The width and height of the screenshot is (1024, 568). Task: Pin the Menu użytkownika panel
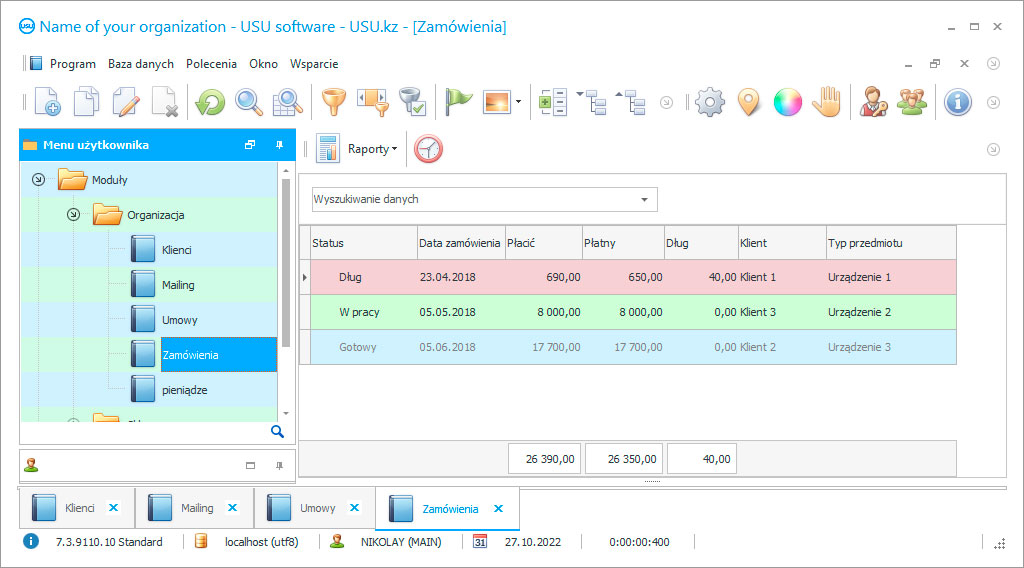[x=279, y=145]
